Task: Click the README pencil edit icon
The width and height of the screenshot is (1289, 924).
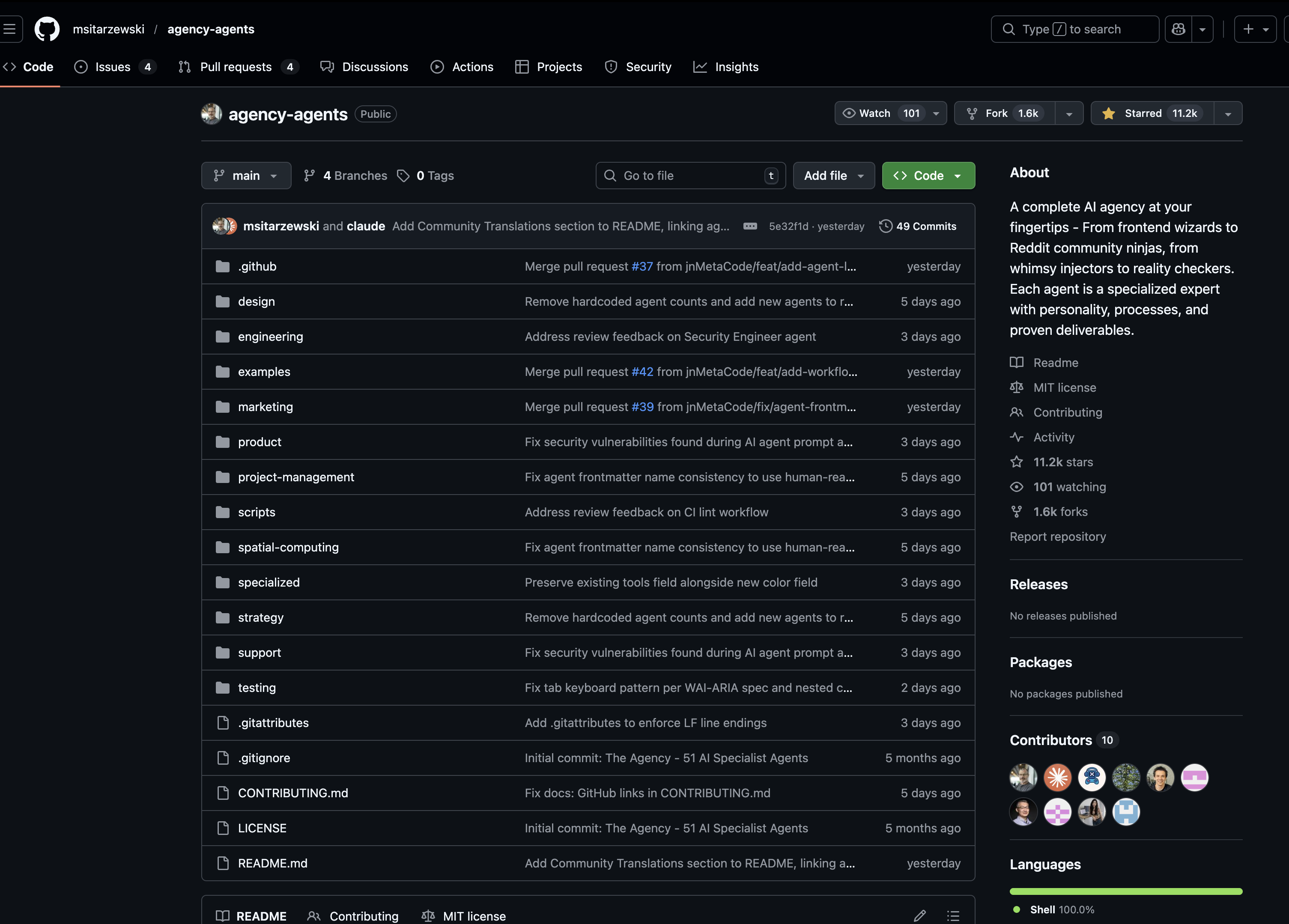Action: coord(919,915)
